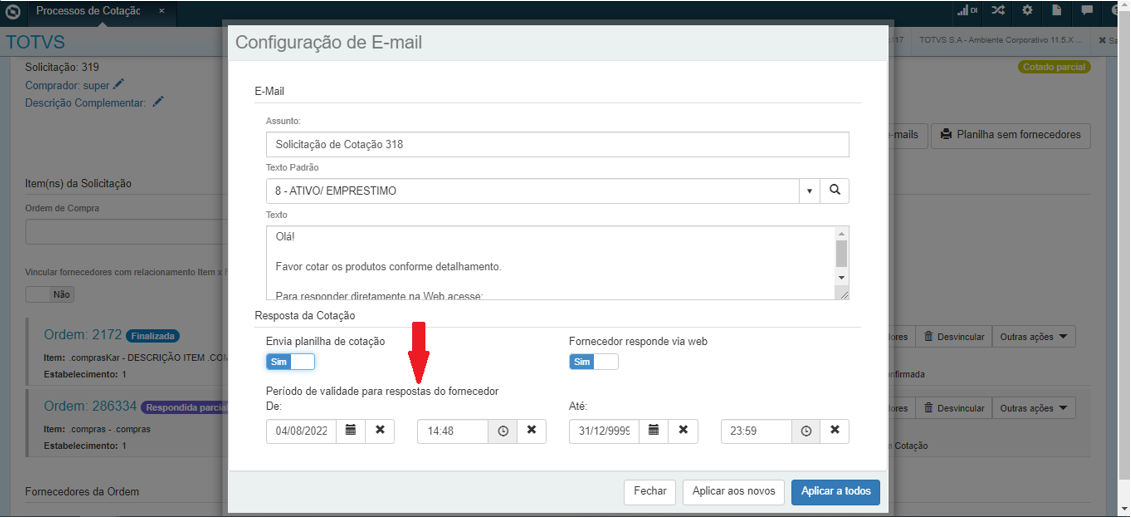Click the signal bars DI icon in top bar
1131x518 pixels.
[x=967, y=11]
